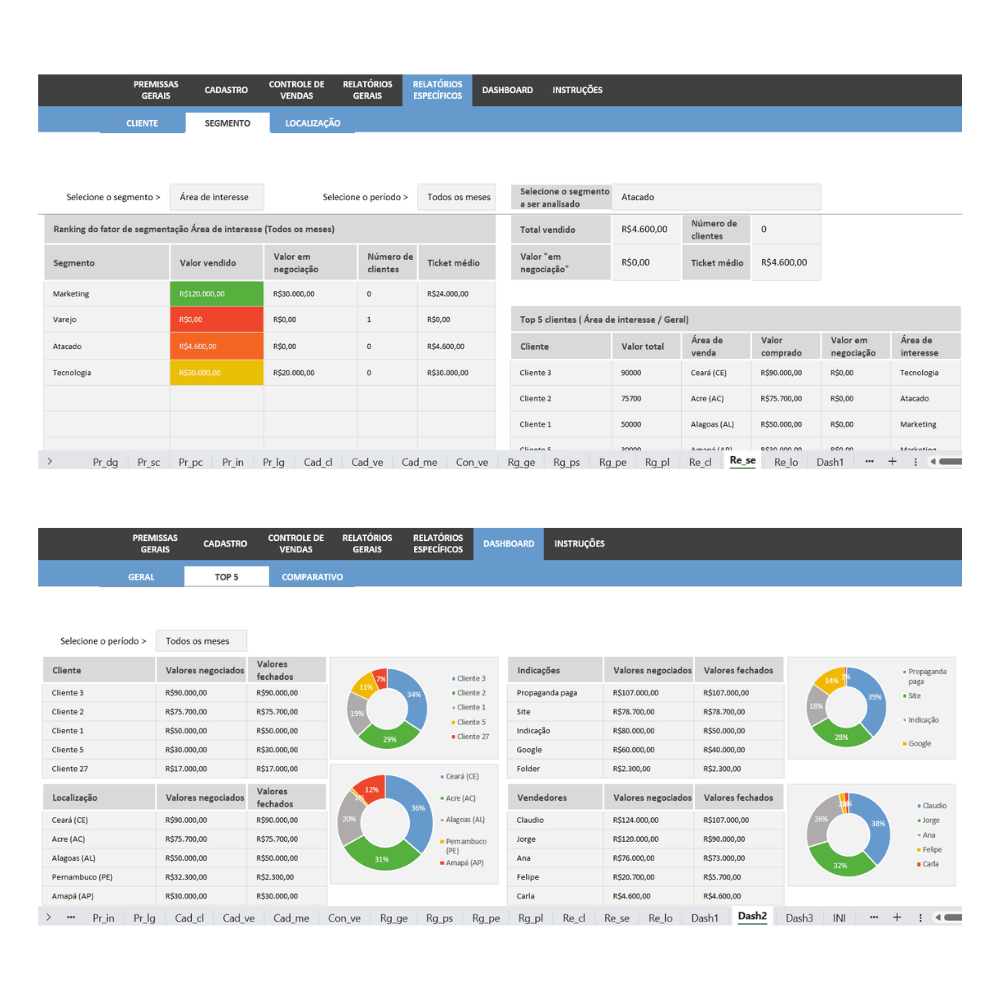The image size is (1000, 1000).
Task: Open the CONTROLE DE VENDAS menu
Action: [294, 89]
